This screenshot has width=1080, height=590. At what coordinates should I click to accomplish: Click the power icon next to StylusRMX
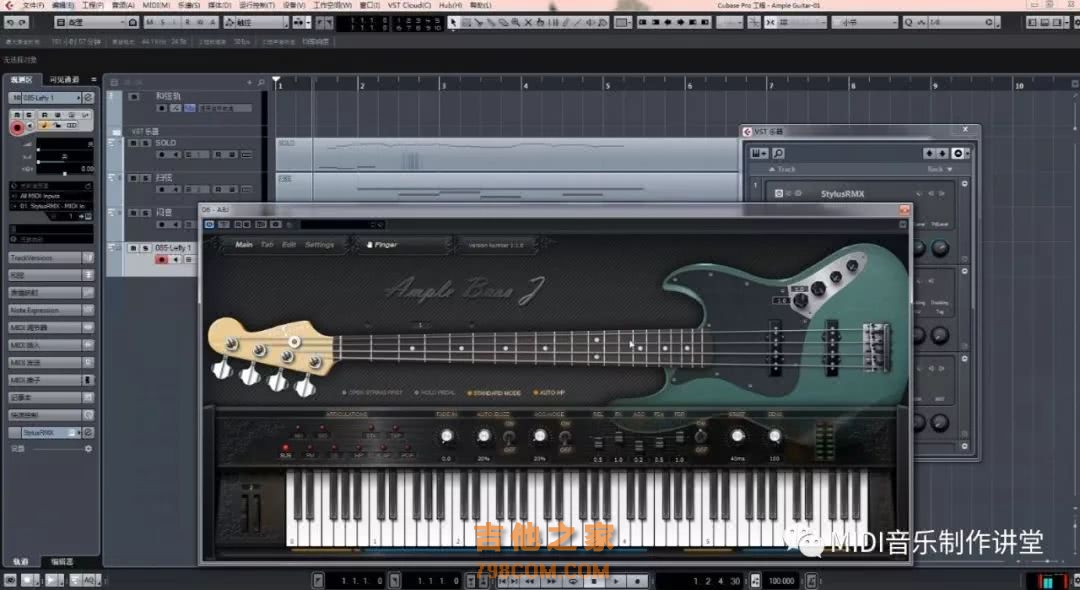click(779, 193)
